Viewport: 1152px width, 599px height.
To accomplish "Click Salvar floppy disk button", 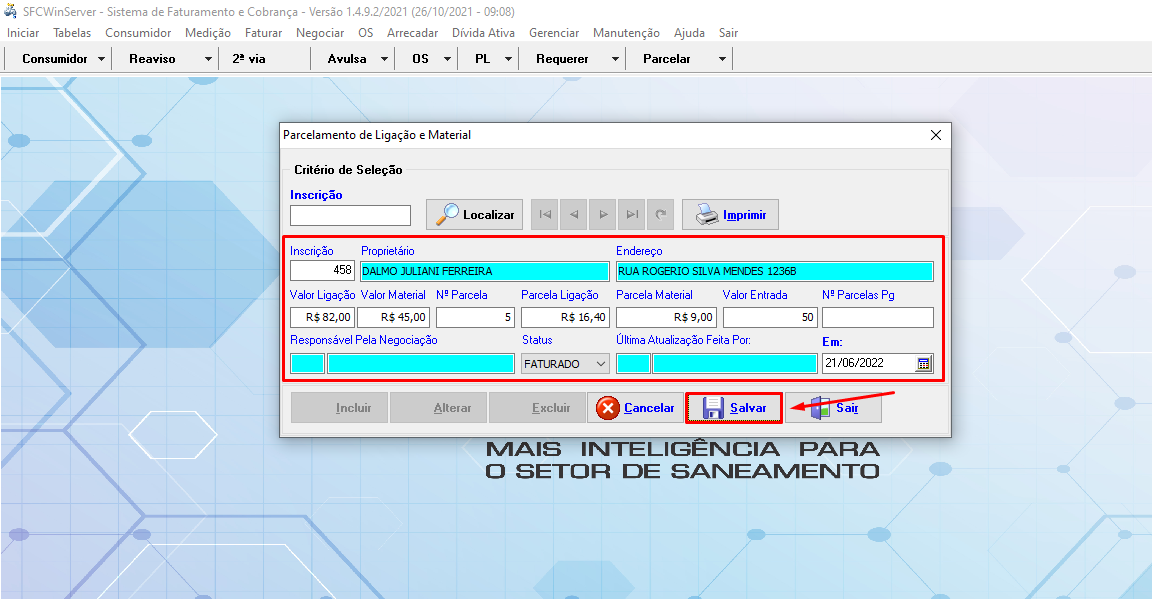I will pyautogui.click(x=734, y=408).
